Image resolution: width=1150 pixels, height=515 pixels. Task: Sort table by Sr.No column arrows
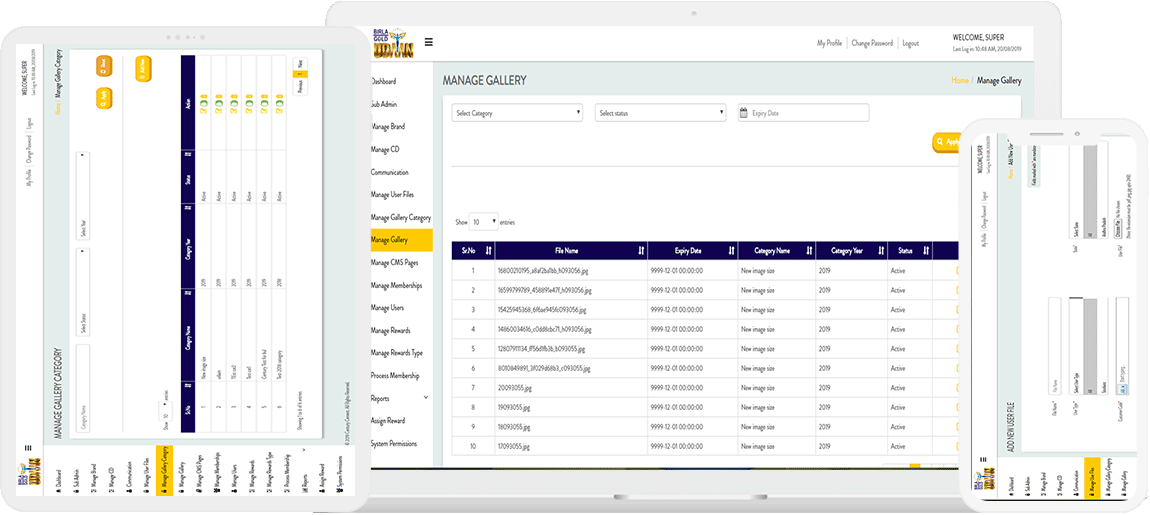coord(488,251)
